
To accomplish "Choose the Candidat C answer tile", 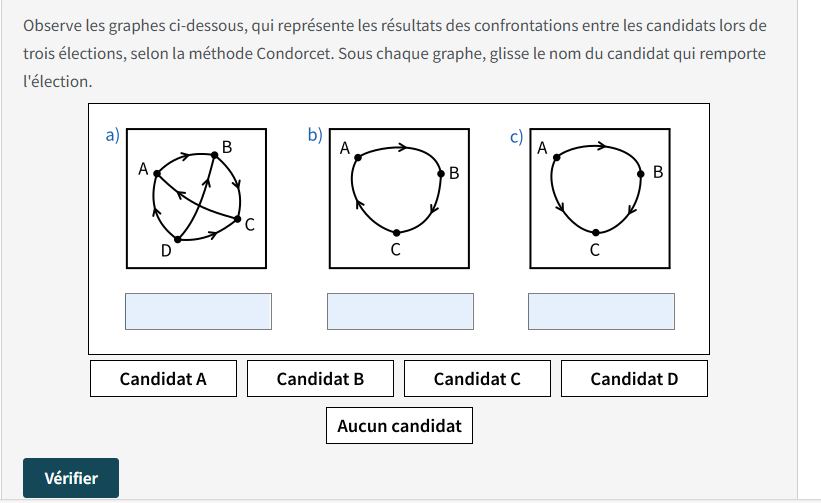I will (477, 379).
